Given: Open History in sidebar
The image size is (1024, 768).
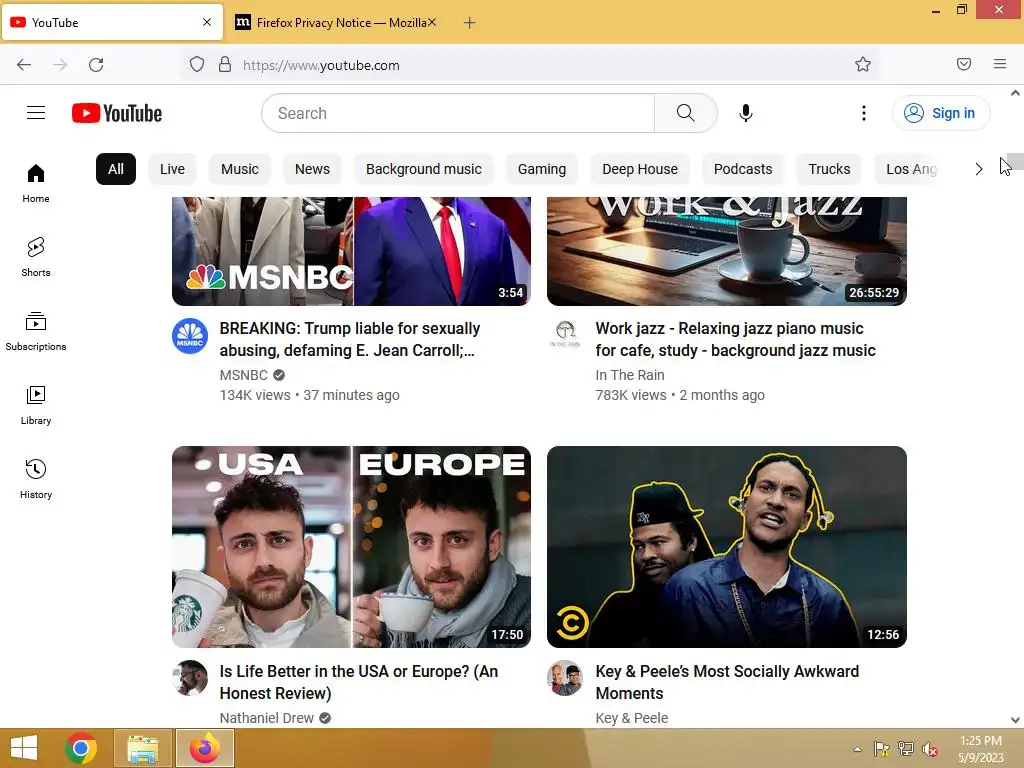Looking at the screenshot, I should pyautogui.click(x=36, y=479).
